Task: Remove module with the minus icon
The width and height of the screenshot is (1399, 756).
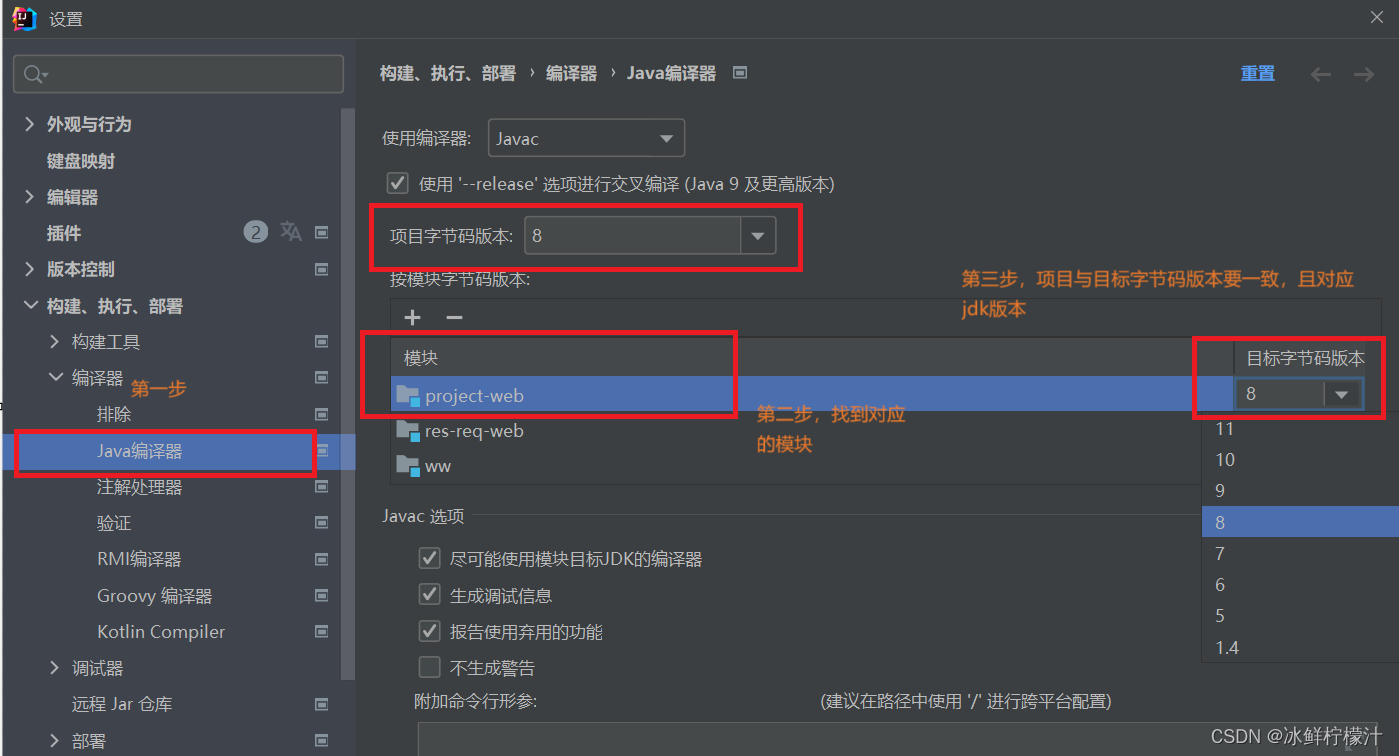Action: pos(454,317)
